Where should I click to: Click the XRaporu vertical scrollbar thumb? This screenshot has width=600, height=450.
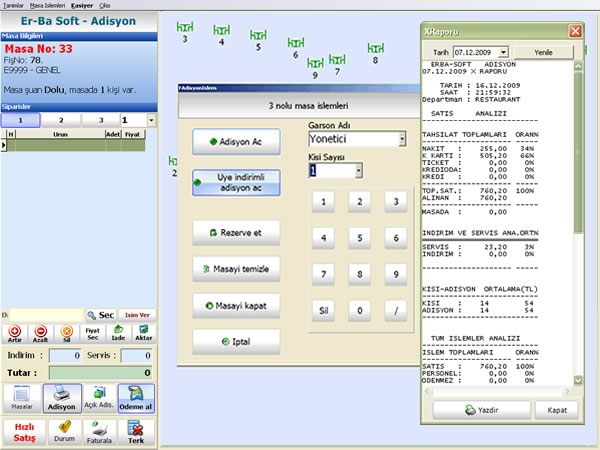[x=578, y=152]
